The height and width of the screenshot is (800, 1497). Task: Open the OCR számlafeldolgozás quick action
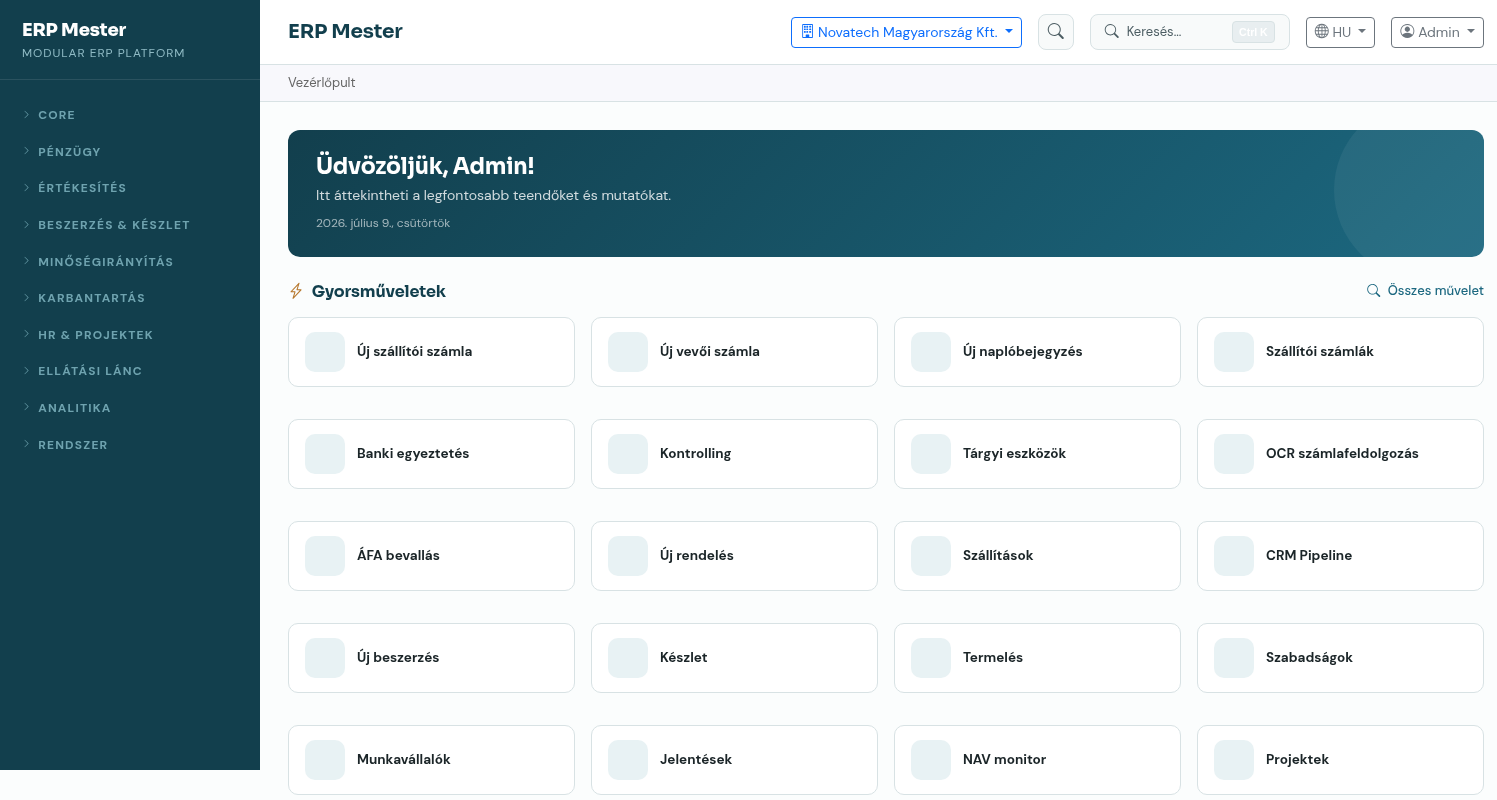[1340, 454]
